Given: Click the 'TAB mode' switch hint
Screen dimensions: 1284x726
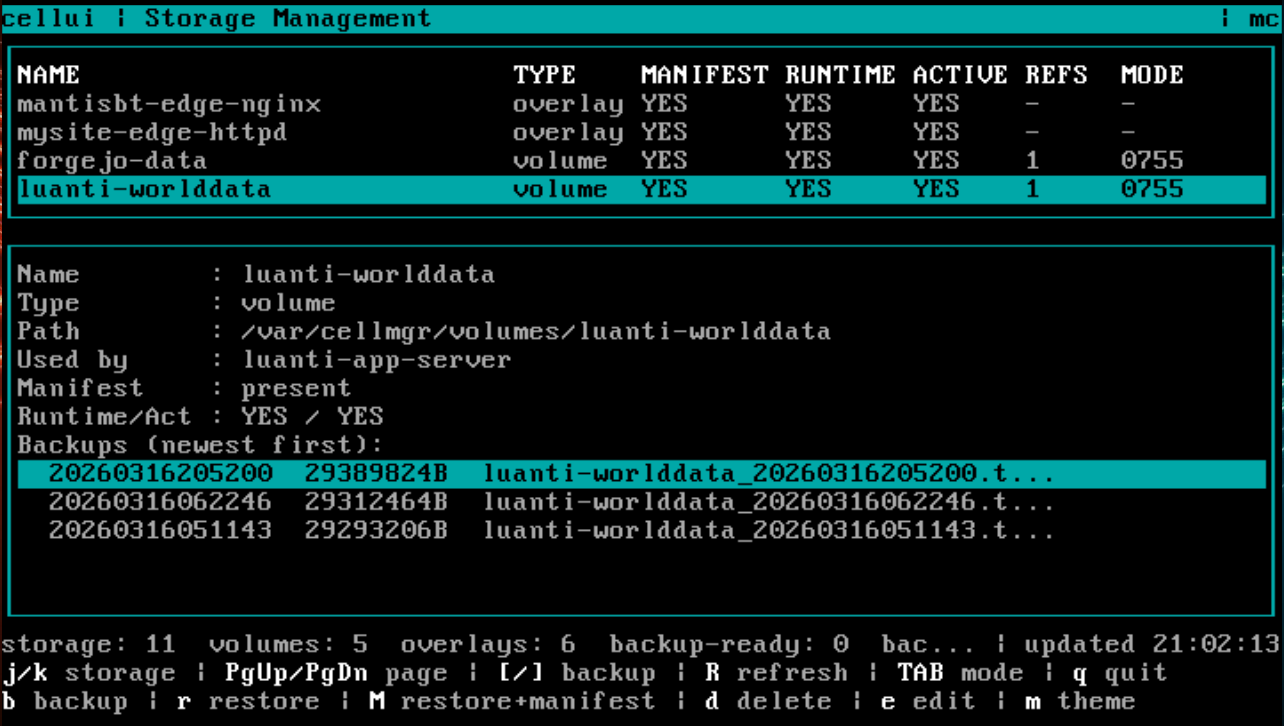Looking at the screenshot, I should pyautogui.click(x=960, y=673).
